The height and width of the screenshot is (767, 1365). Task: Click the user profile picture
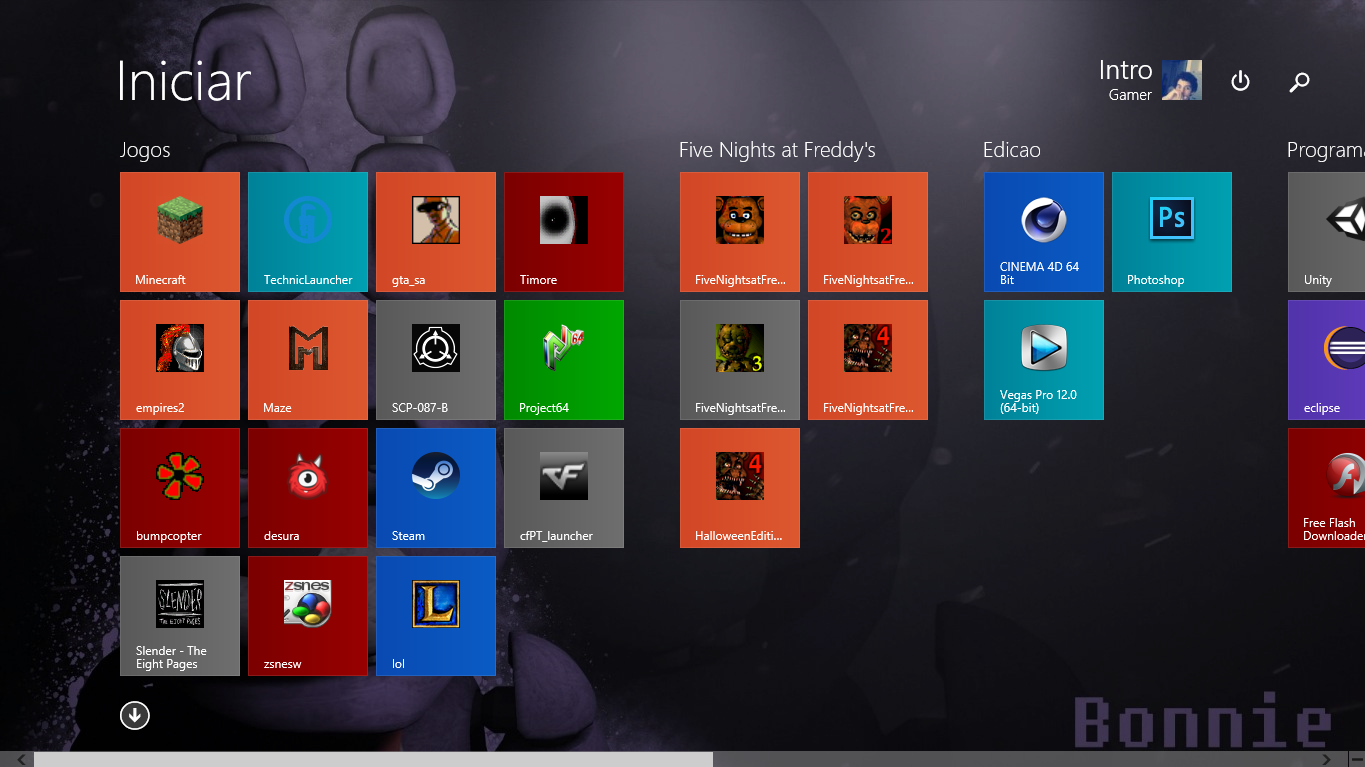point(1182,80)
